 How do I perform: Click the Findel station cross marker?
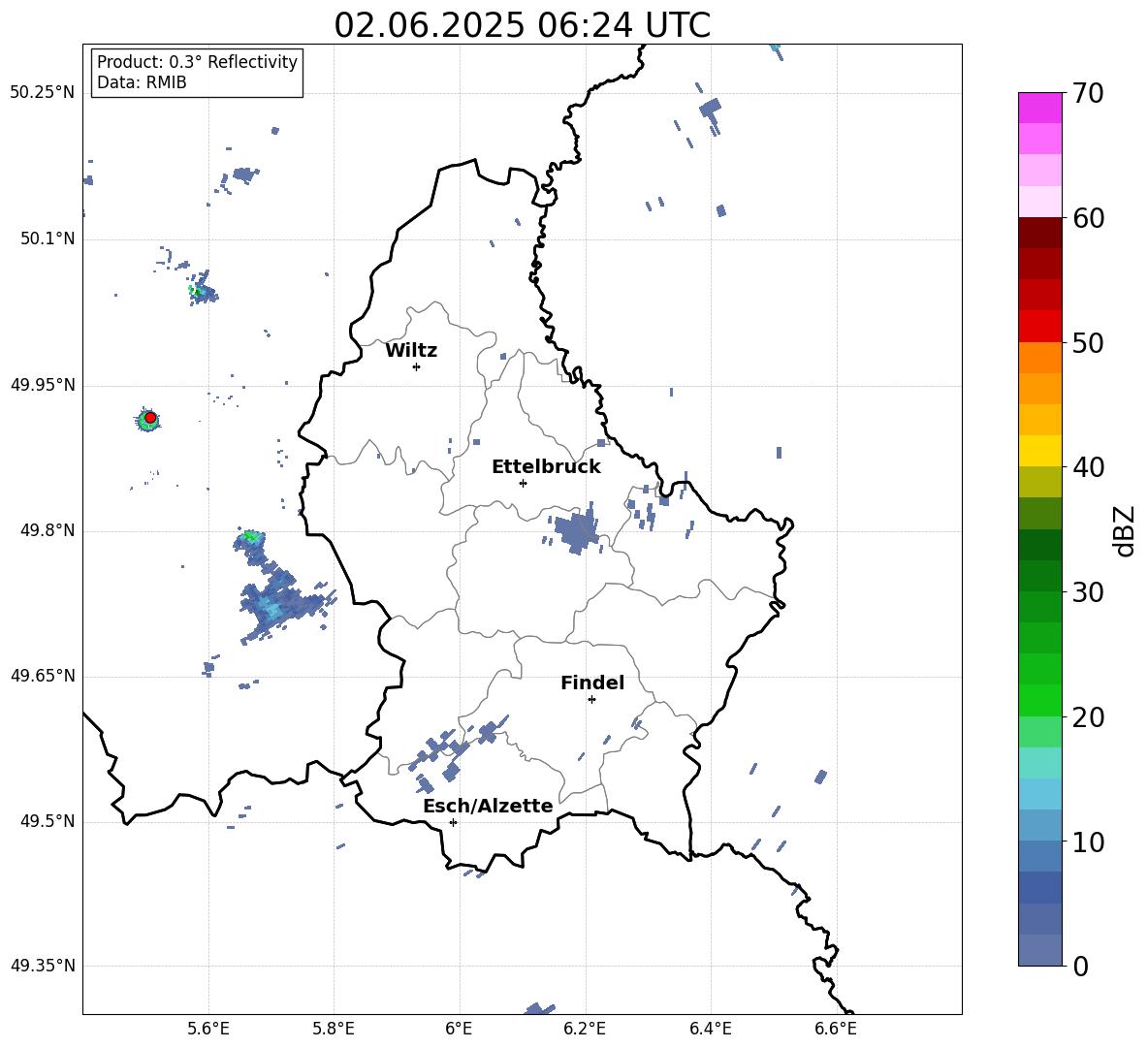click(591, 700)
